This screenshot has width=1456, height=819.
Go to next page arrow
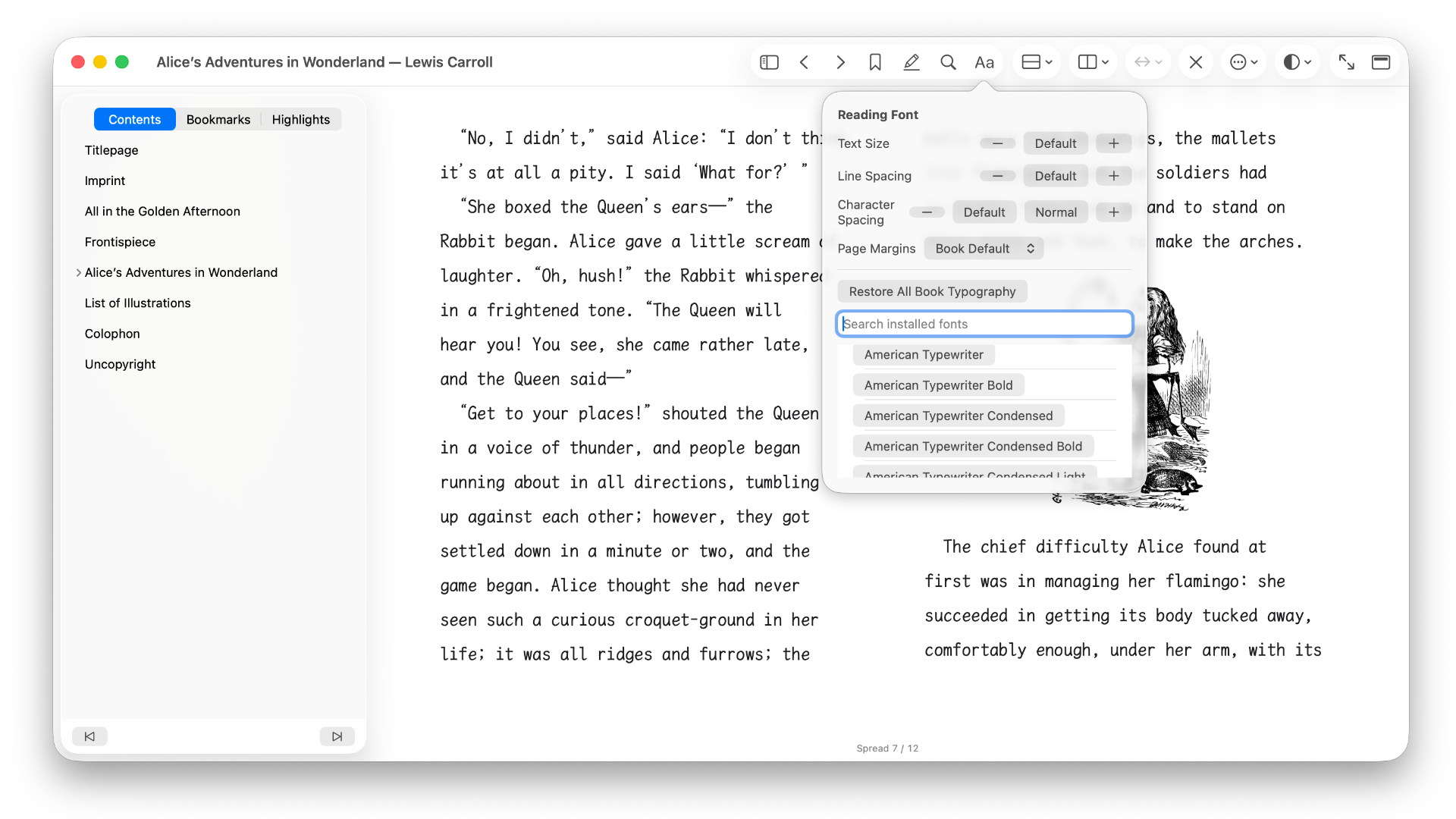[x=840, y=62]
